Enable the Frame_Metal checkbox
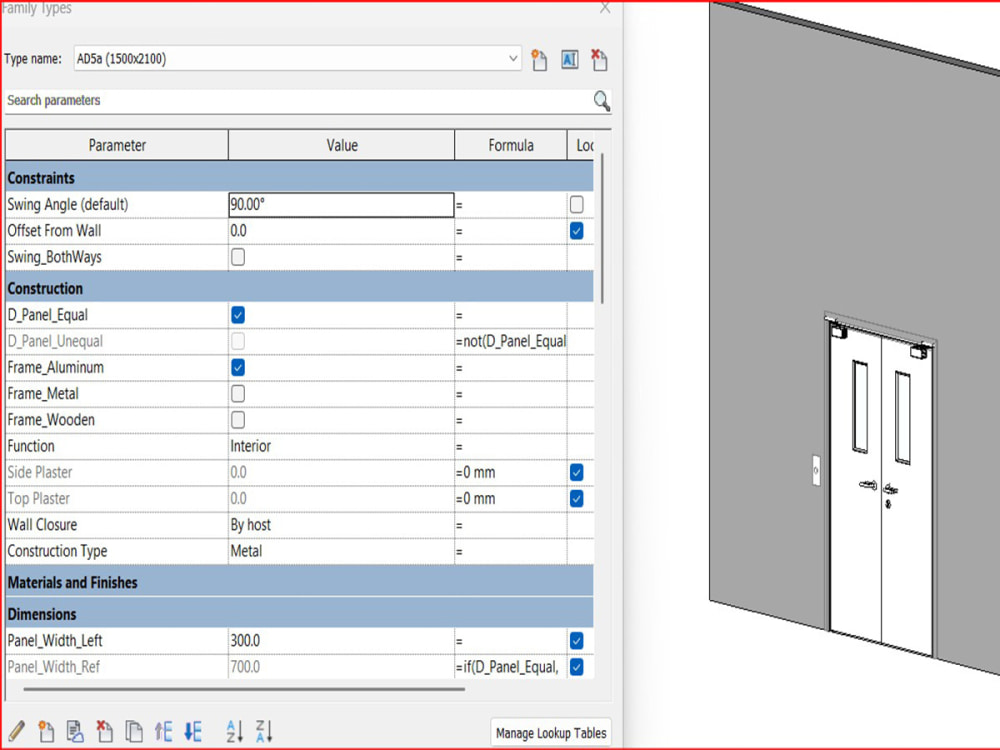 238,393
